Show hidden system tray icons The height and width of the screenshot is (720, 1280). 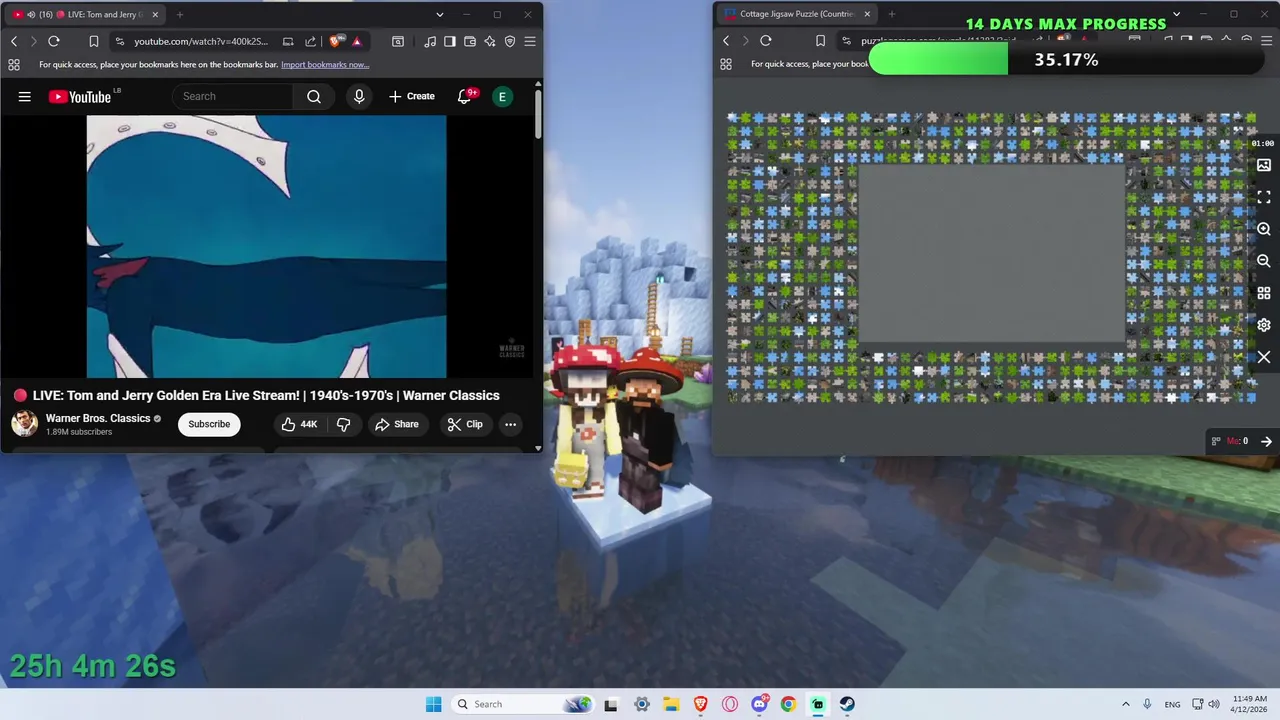pyautogui.click(x=1126, y=704)
